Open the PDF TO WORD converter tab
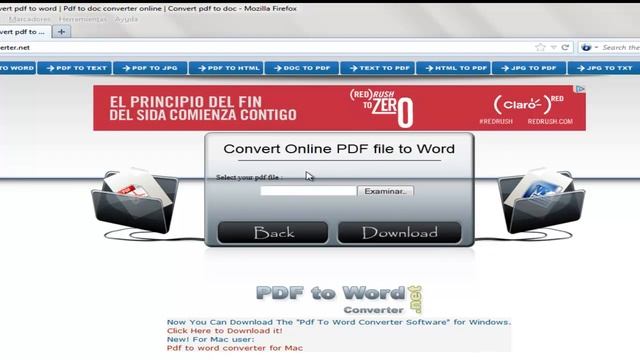Screen dimensions: 640x360 18,68
